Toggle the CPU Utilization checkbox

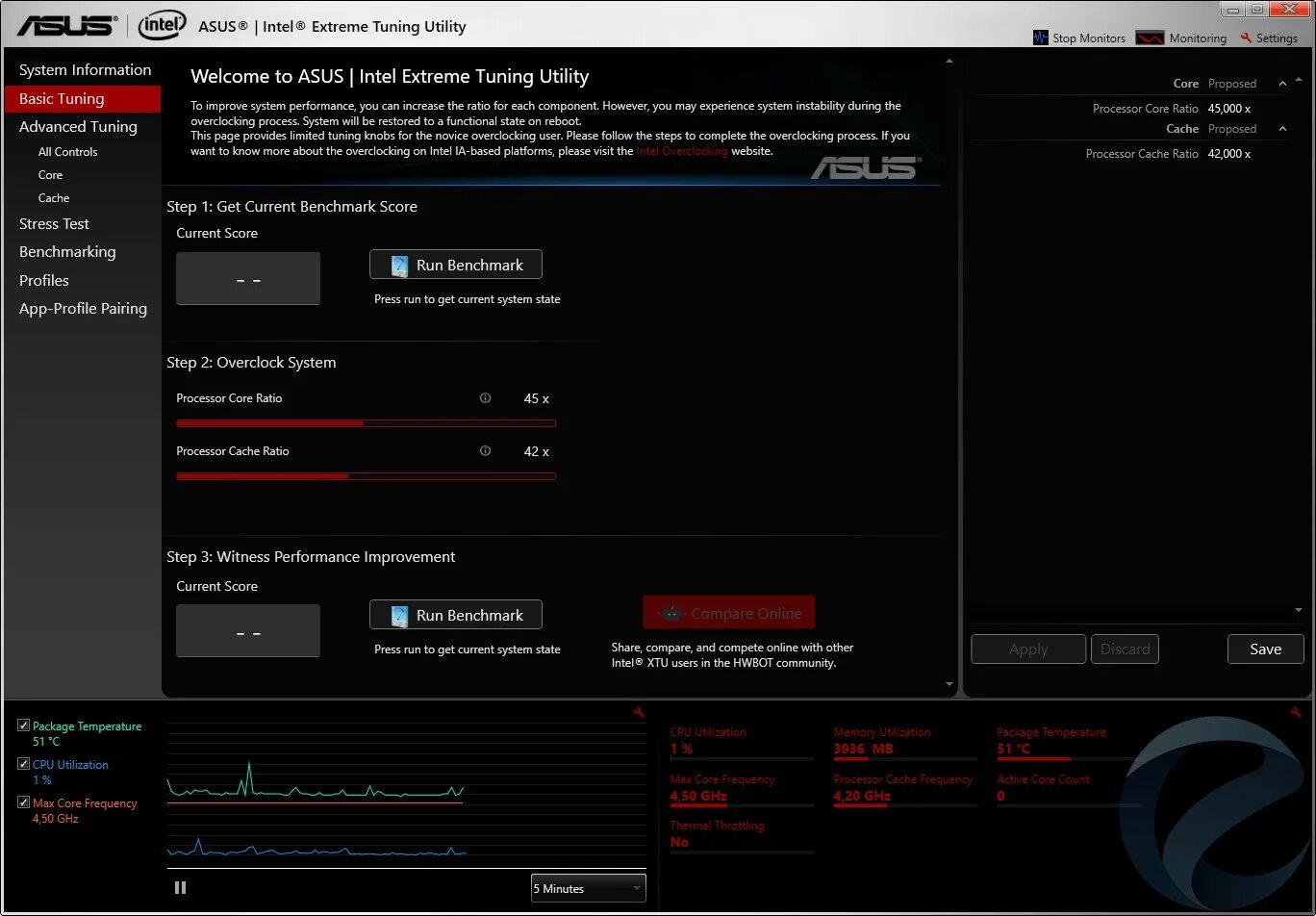click(24, 764)
